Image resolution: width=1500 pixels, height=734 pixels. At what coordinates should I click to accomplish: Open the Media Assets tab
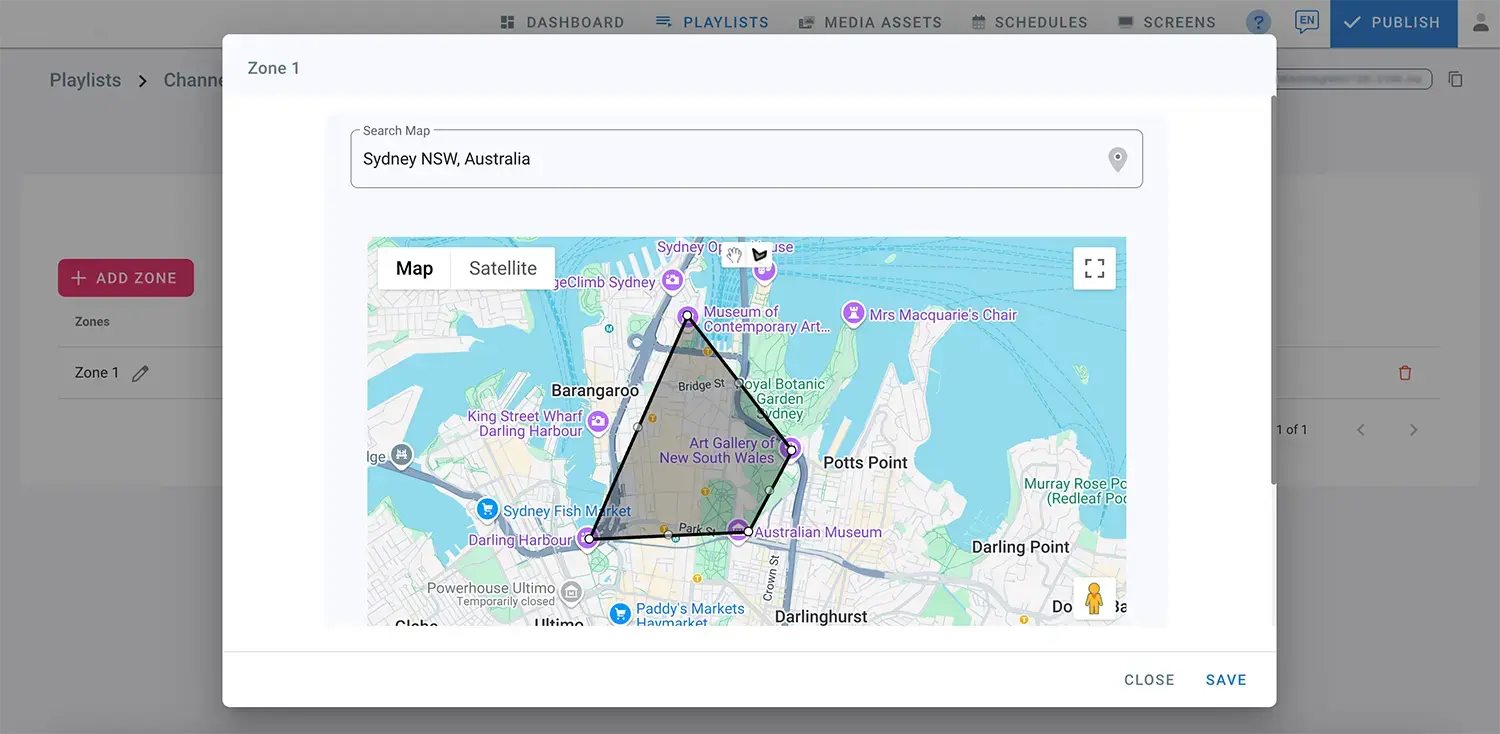click(870, 22)
